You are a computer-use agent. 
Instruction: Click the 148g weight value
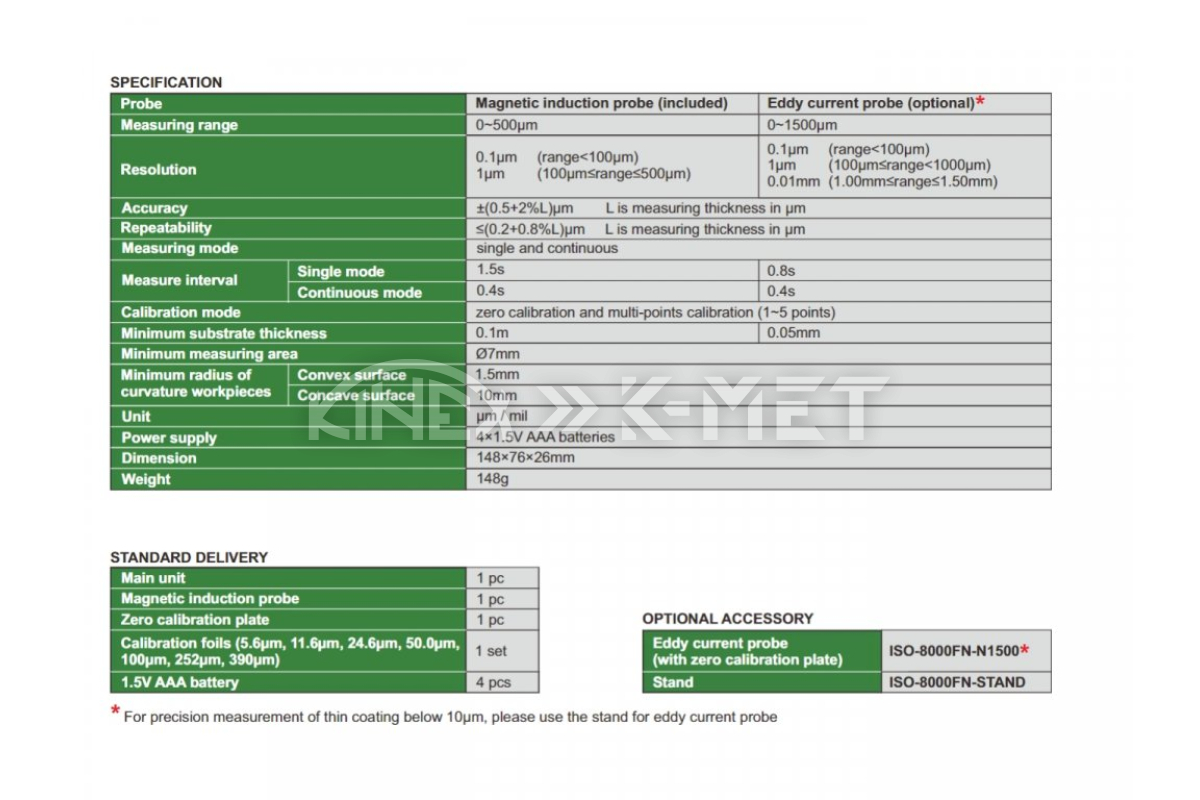click(493, 479)
